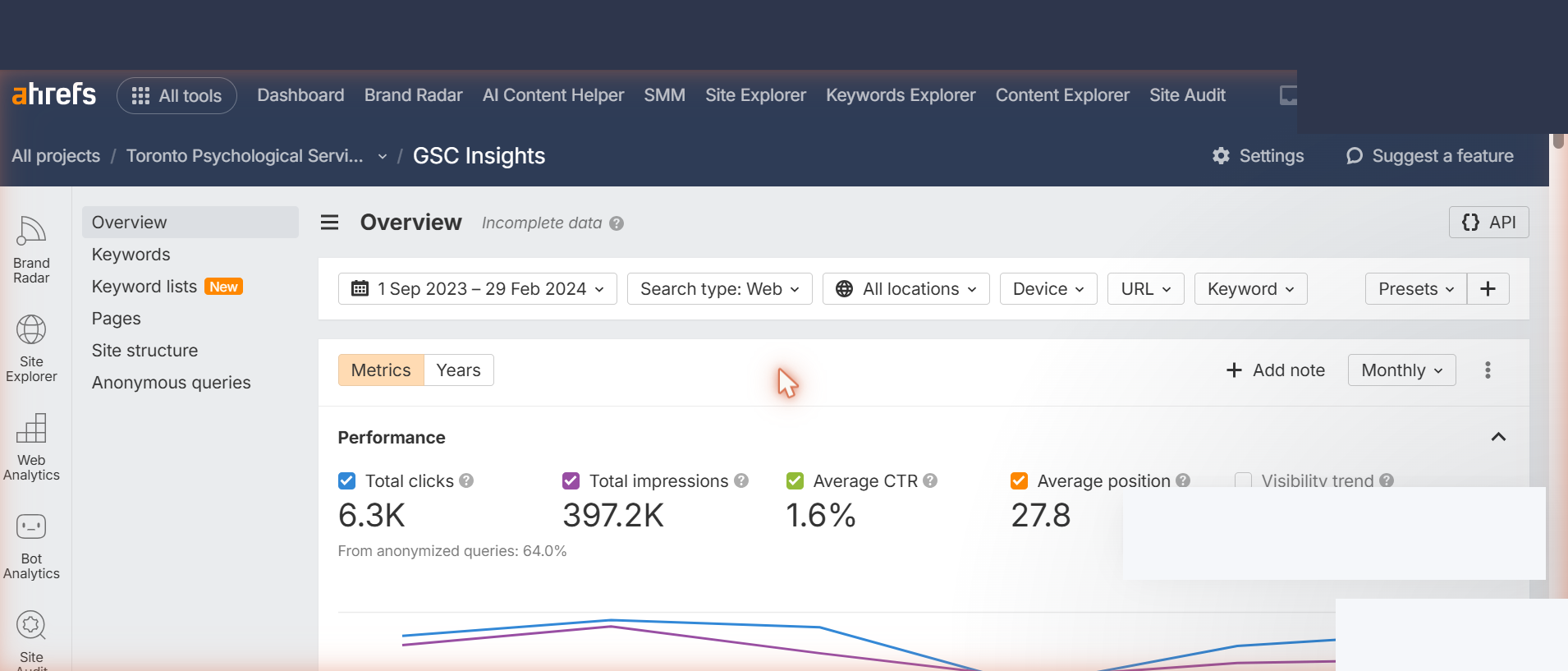Collapse the Performance section chevron
The width and height of the screenshot is (1568, 671).
tap(1498, 437)
